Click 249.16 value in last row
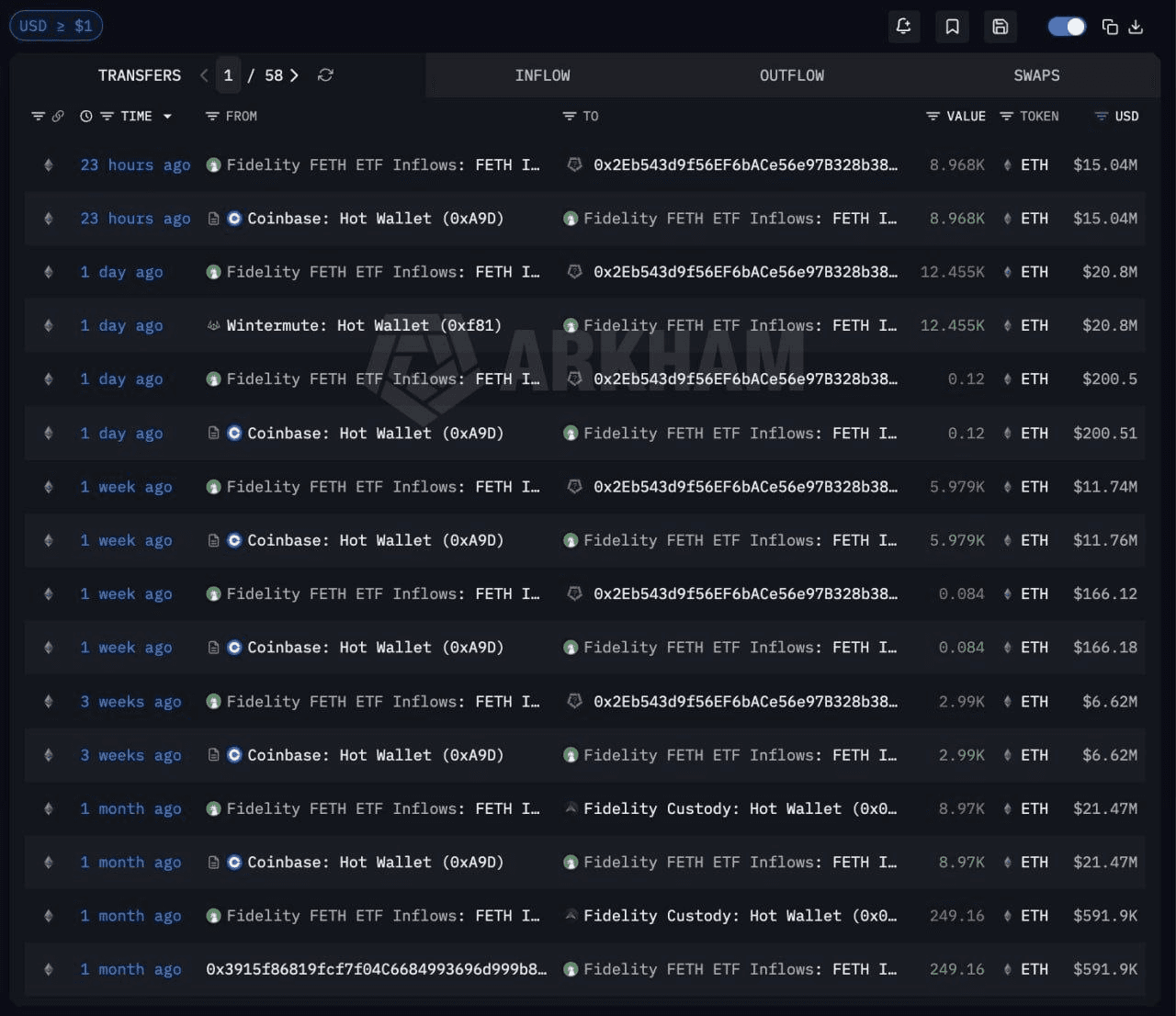 [x=957, y=969]
